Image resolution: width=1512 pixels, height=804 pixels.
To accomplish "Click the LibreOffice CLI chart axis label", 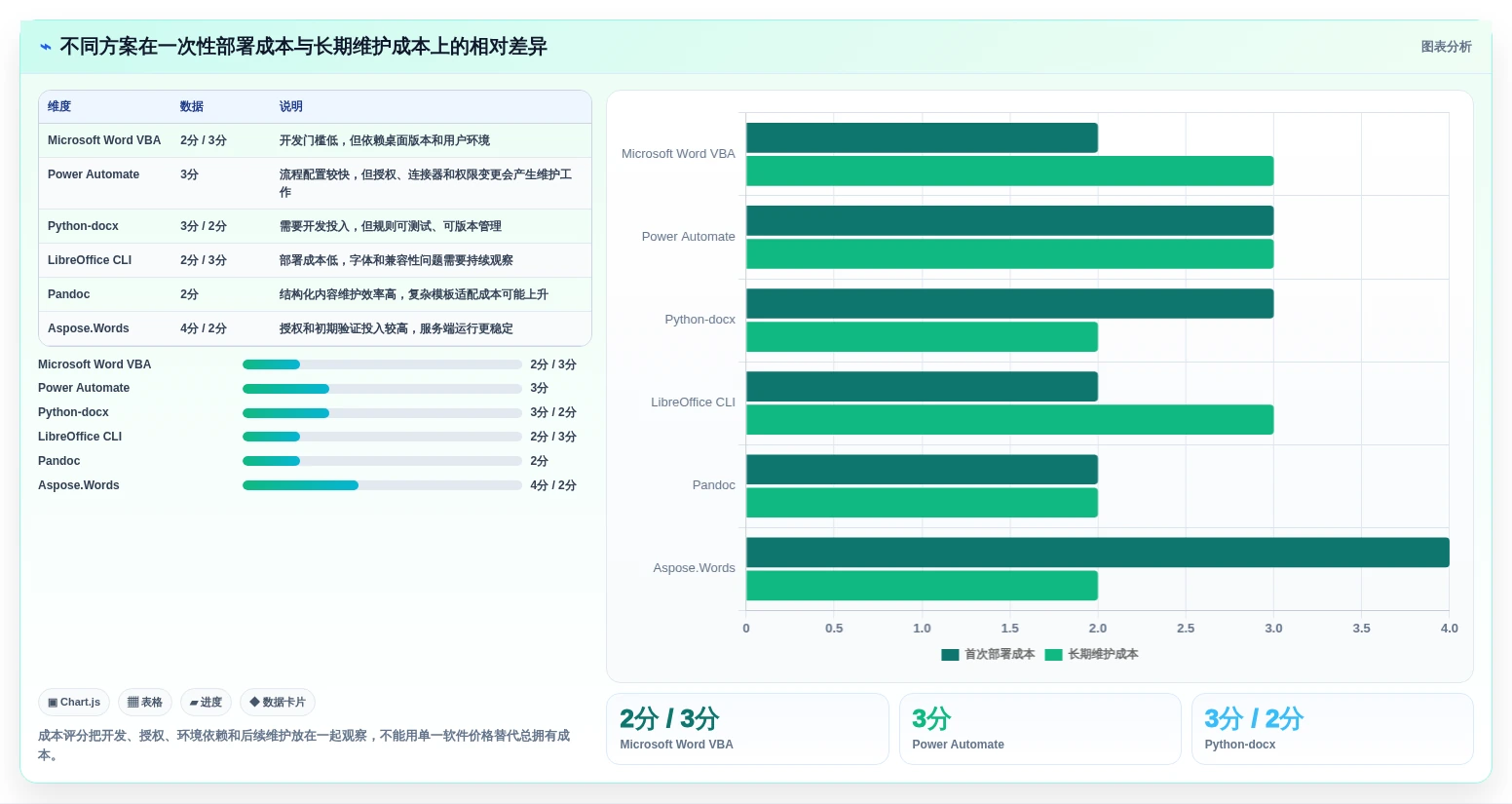I will [693, 402].
